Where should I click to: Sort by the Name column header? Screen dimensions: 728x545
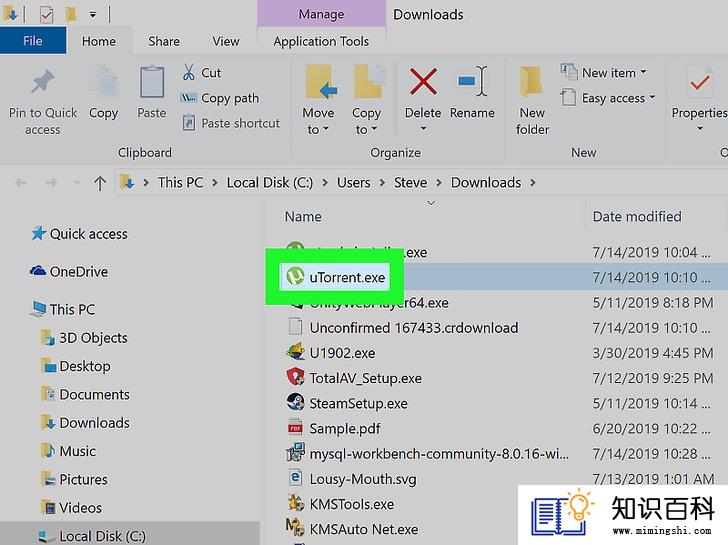(x=303, y=216)
